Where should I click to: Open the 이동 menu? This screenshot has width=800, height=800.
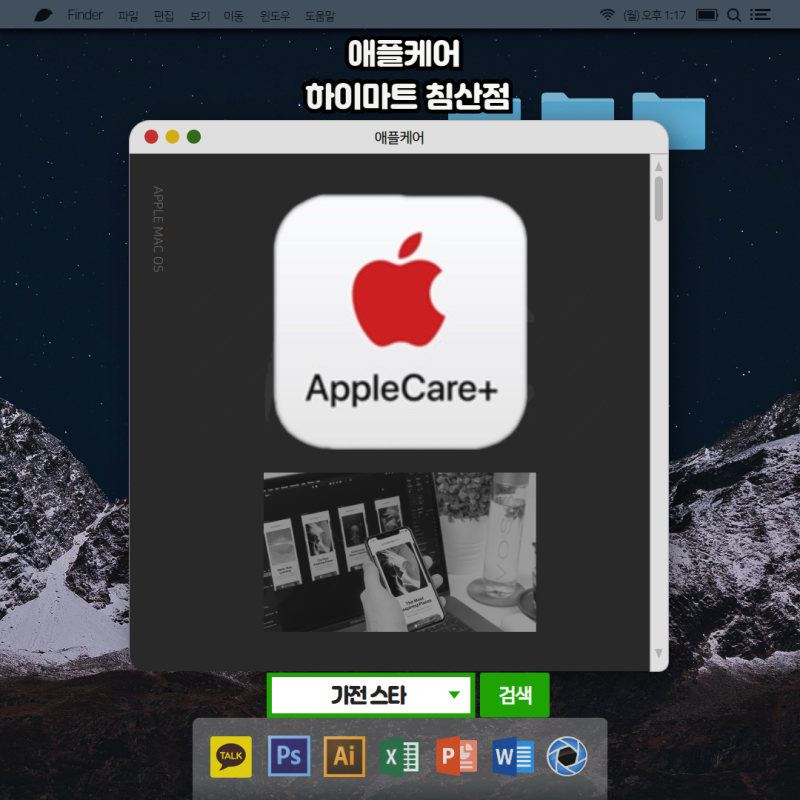(x=233, y=16)
